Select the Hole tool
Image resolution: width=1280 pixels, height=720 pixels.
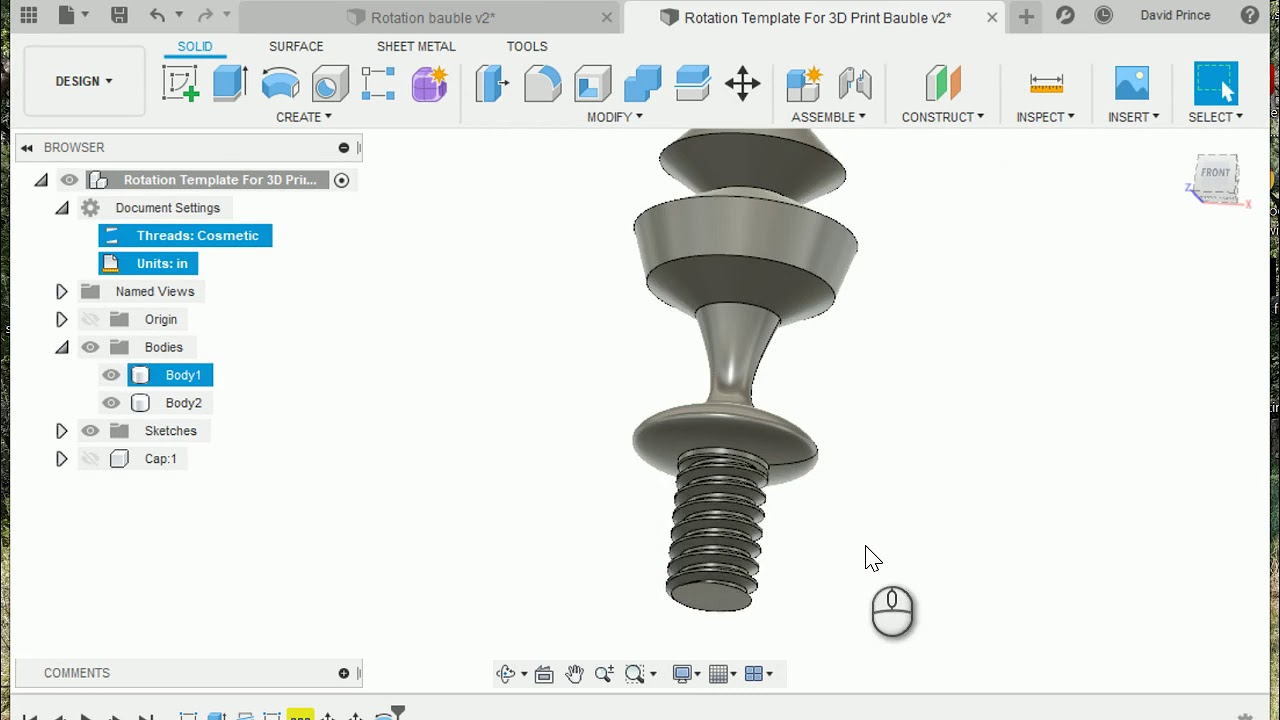(x=329, y=83)
